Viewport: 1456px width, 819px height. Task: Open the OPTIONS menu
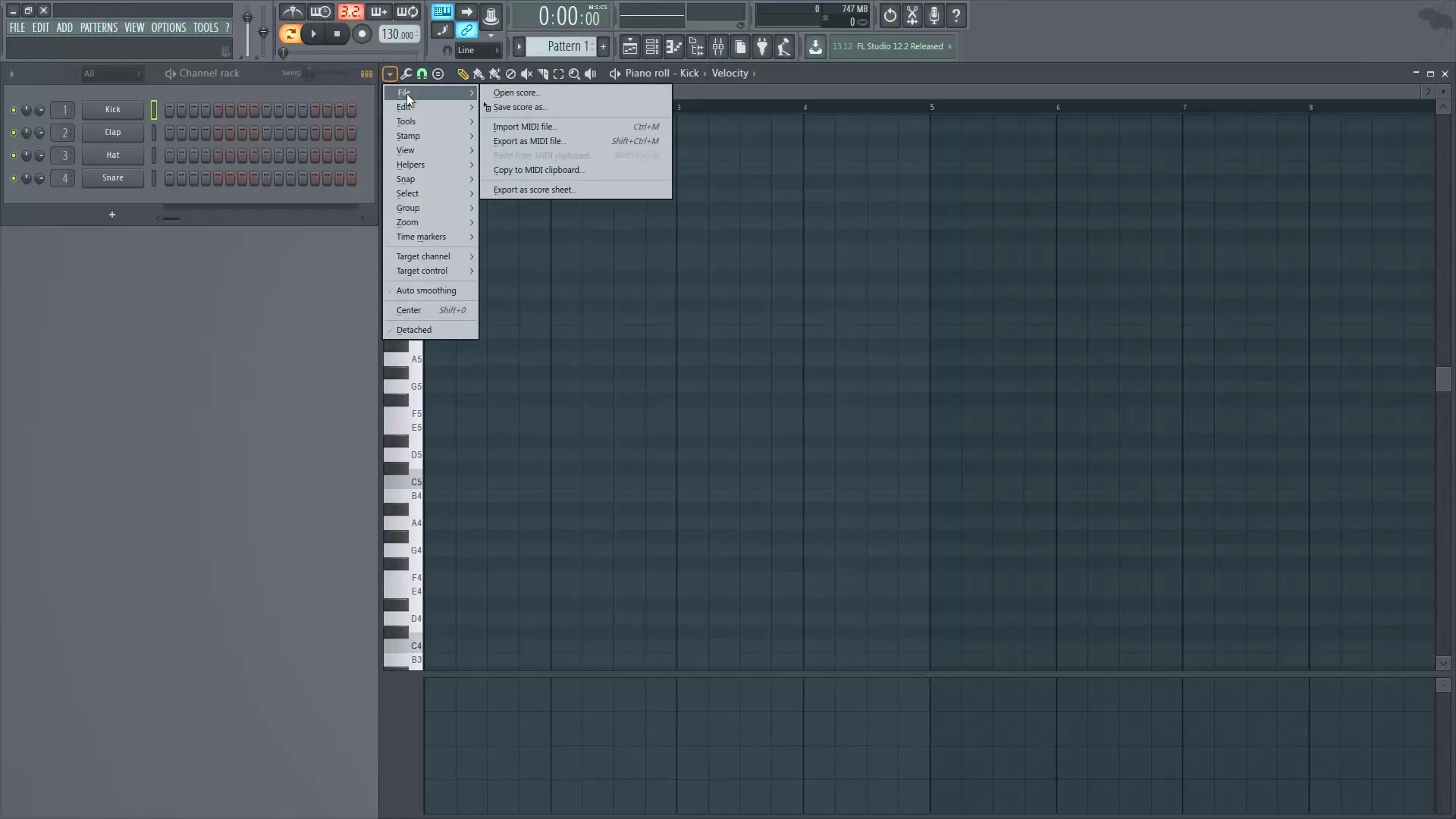pyautogui.click(x=168, y=27)
